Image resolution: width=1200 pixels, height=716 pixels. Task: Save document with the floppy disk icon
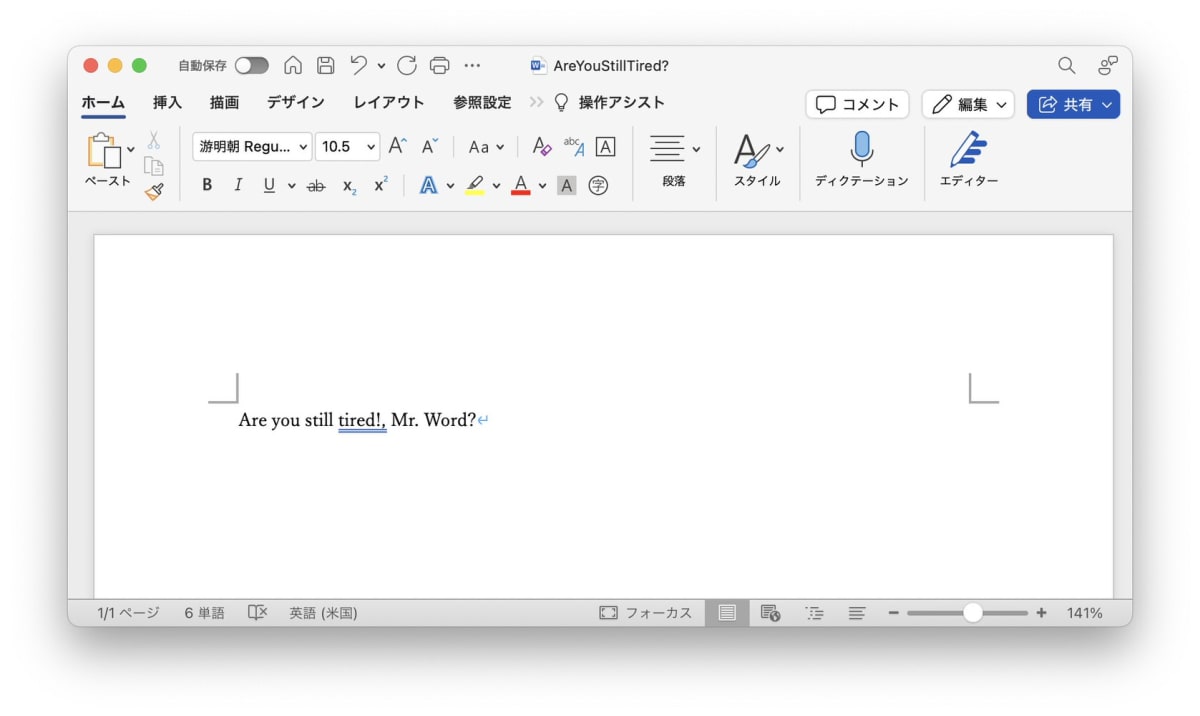pos(325,66)
